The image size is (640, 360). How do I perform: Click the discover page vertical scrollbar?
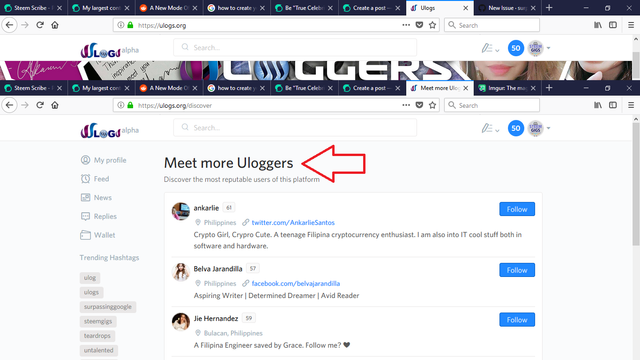[636, 184]
